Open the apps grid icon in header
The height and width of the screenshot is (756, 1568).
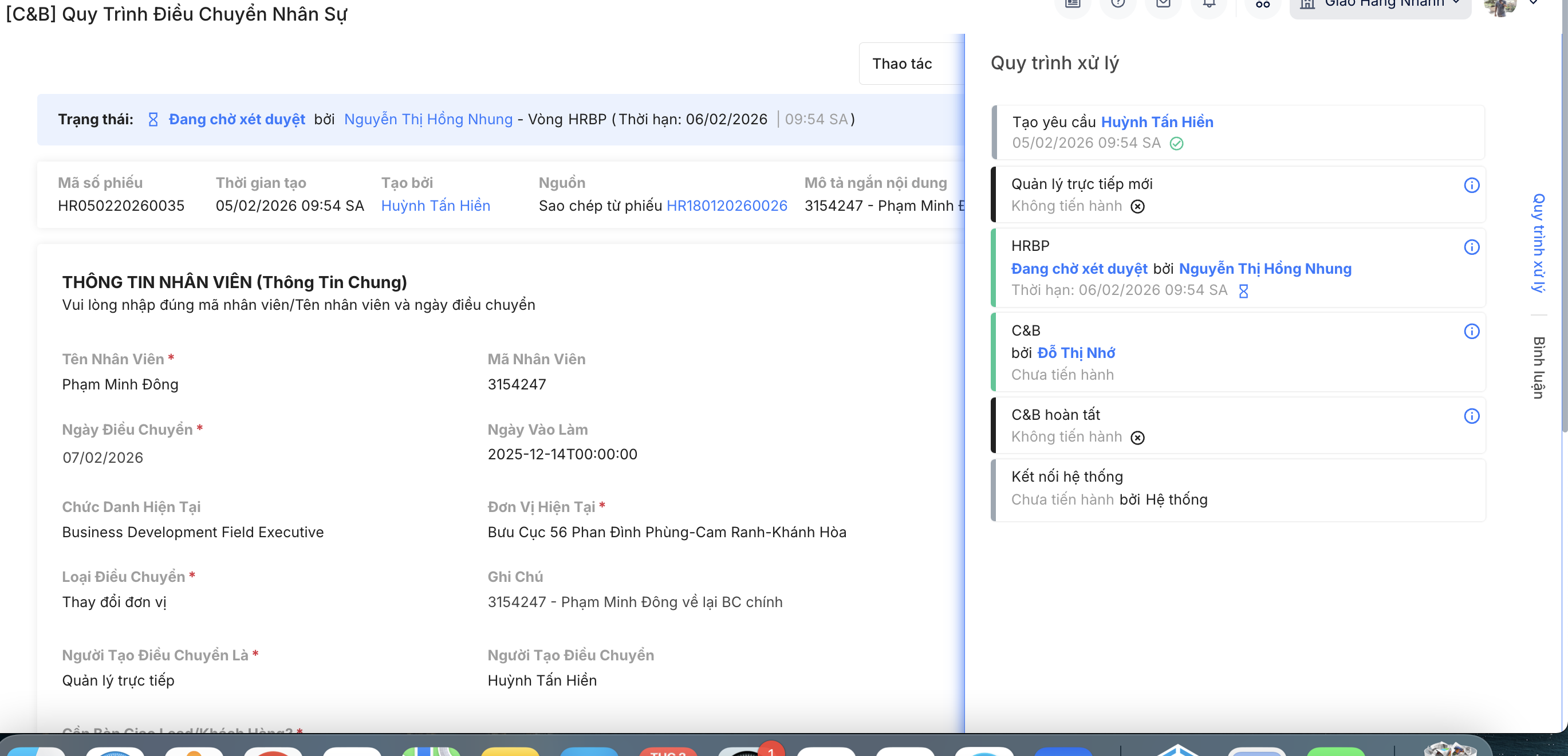tap(1262, 5)
